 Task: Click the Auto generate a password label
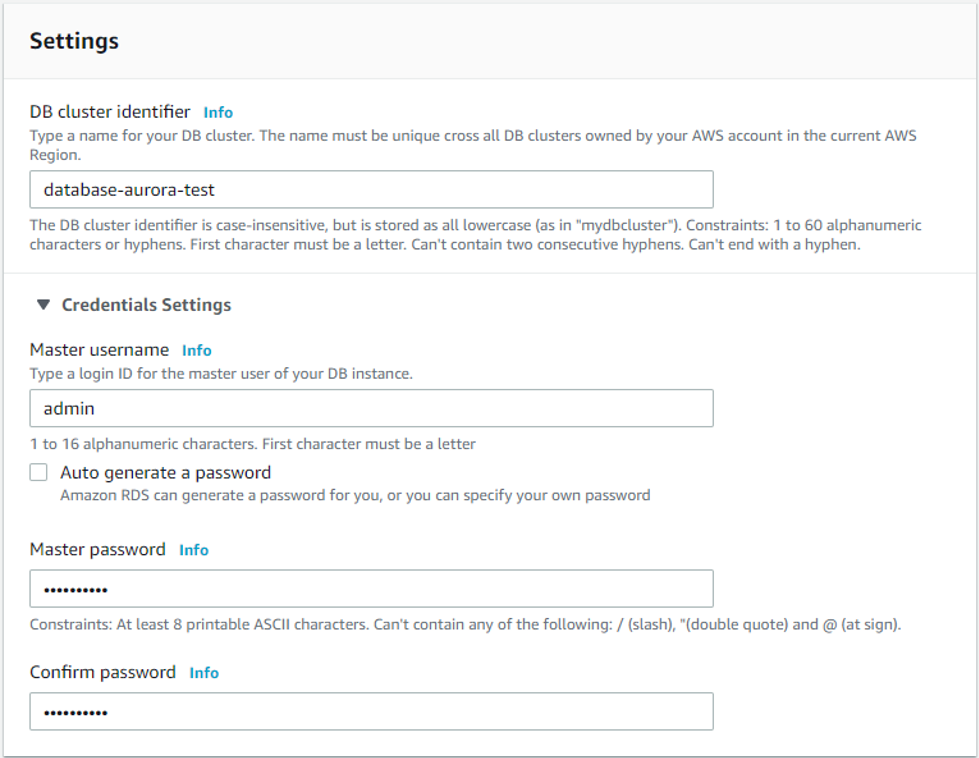coord(165,473)
